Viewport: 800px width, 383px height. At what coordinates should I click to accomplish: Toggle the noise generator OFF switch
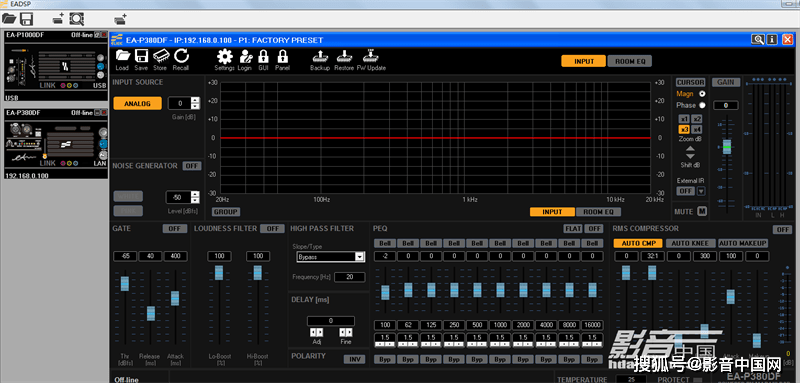[192, 166]
